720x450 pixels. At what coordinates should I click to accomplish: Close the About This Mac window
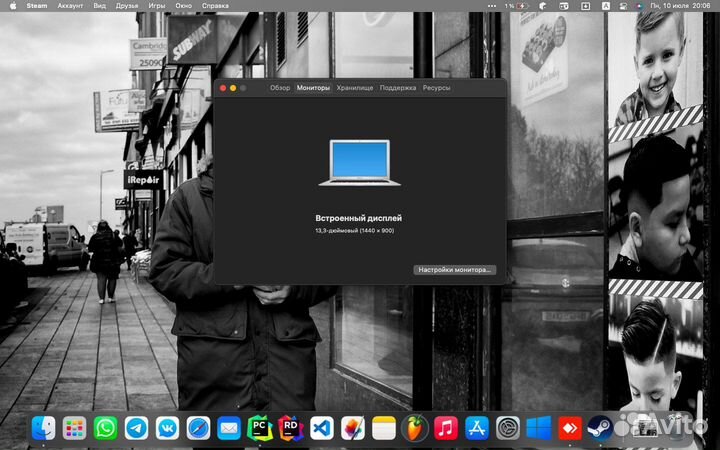pos(223,88)
